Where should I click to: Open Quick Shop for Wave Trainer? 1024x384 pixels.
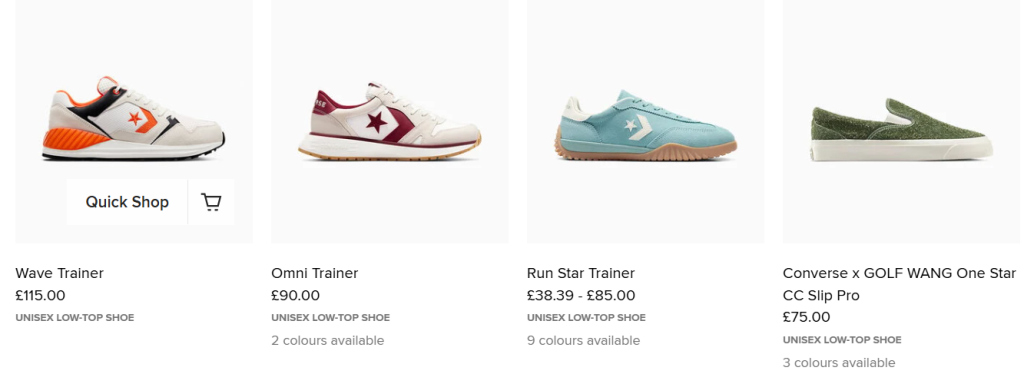(x=127, y=202)
